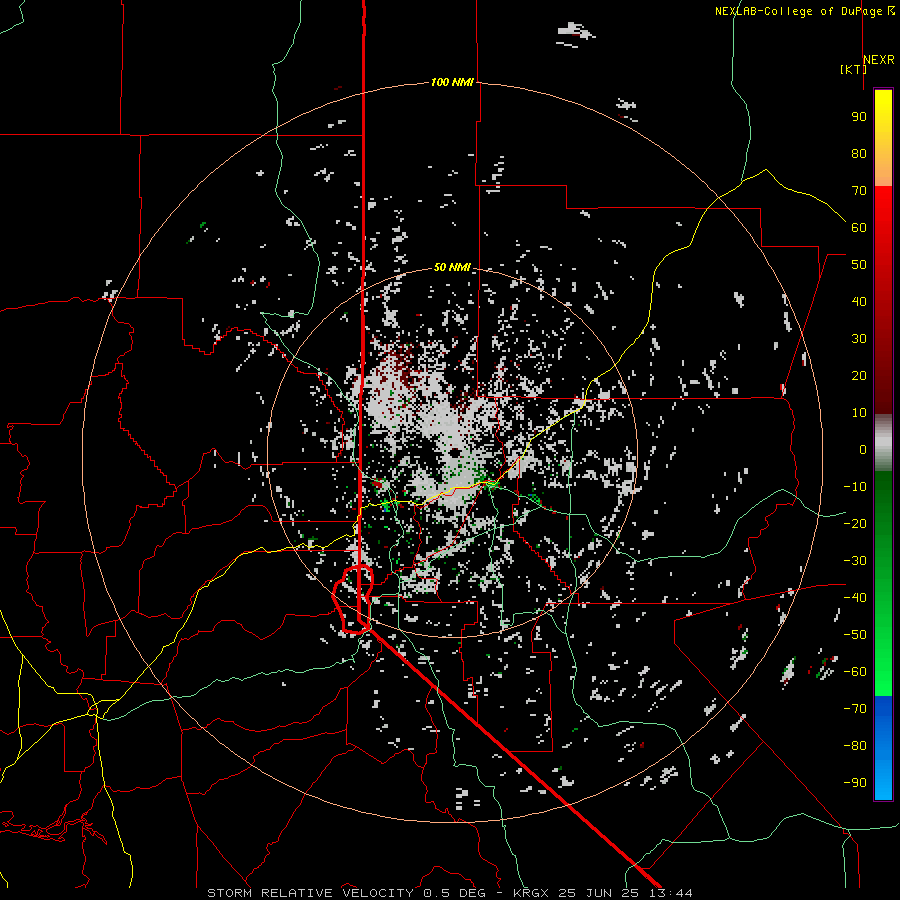Click the 30 value on the velocity scale

tap(859, 339)
